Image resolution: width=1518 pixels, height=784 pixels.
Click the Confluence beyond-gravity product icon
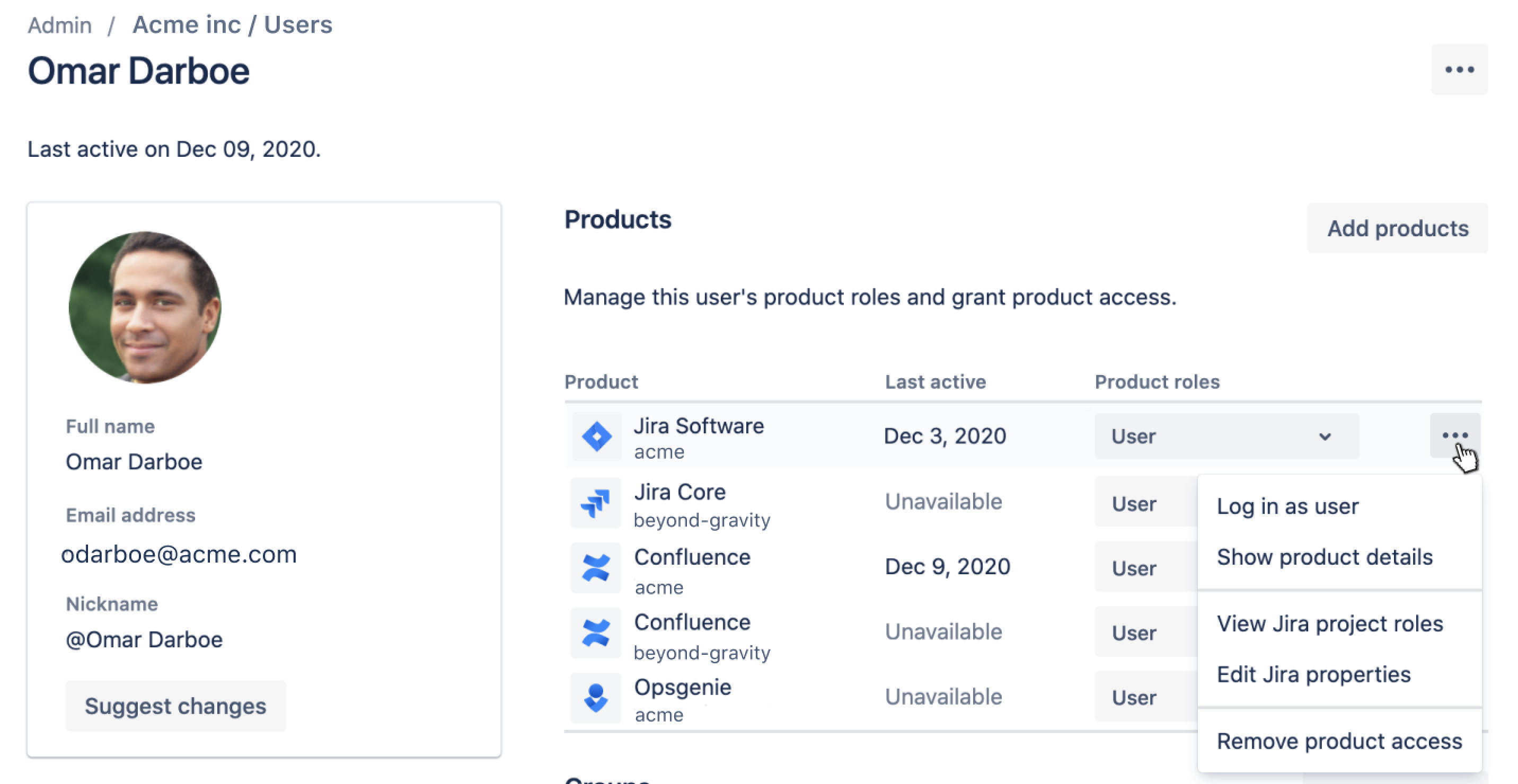point(596,632)
